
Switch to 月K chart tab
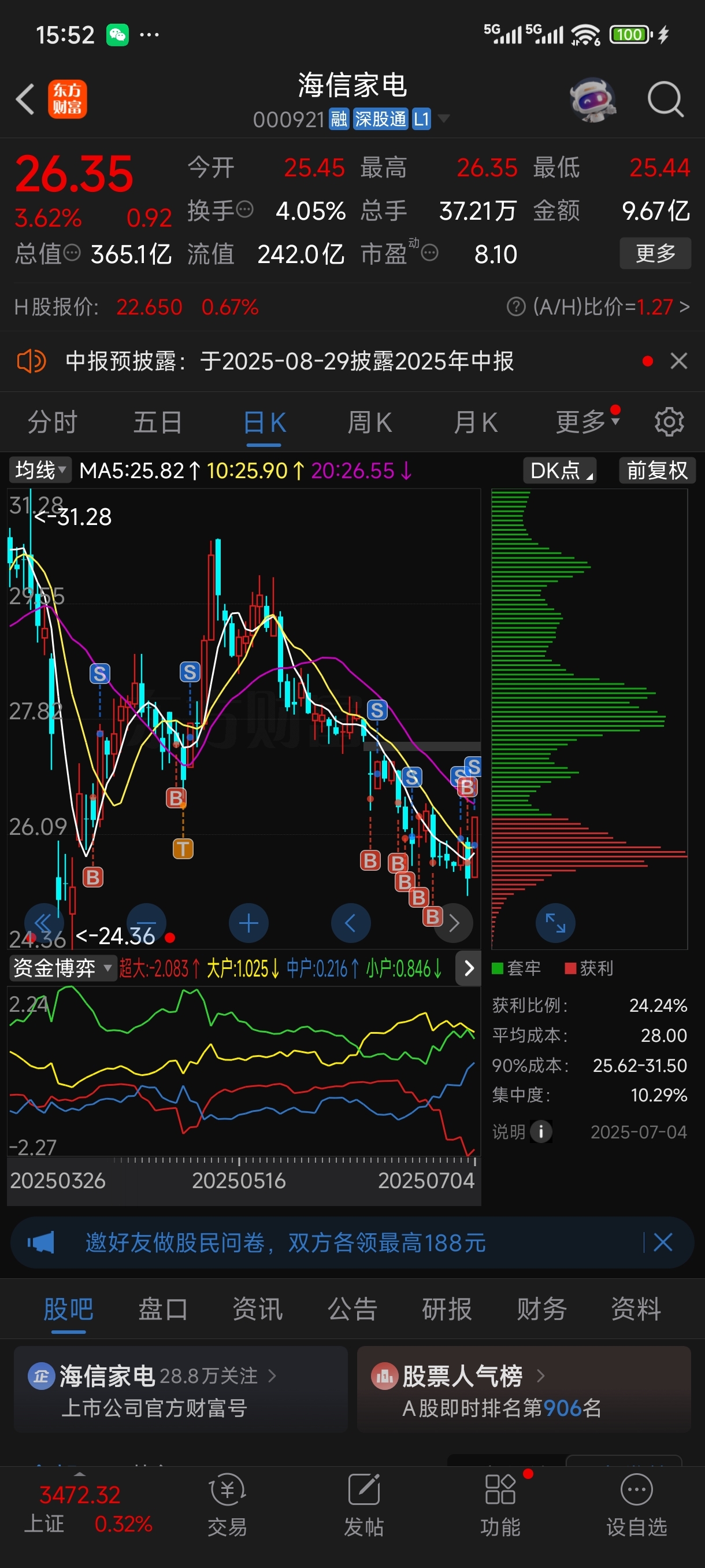[475, 422]
